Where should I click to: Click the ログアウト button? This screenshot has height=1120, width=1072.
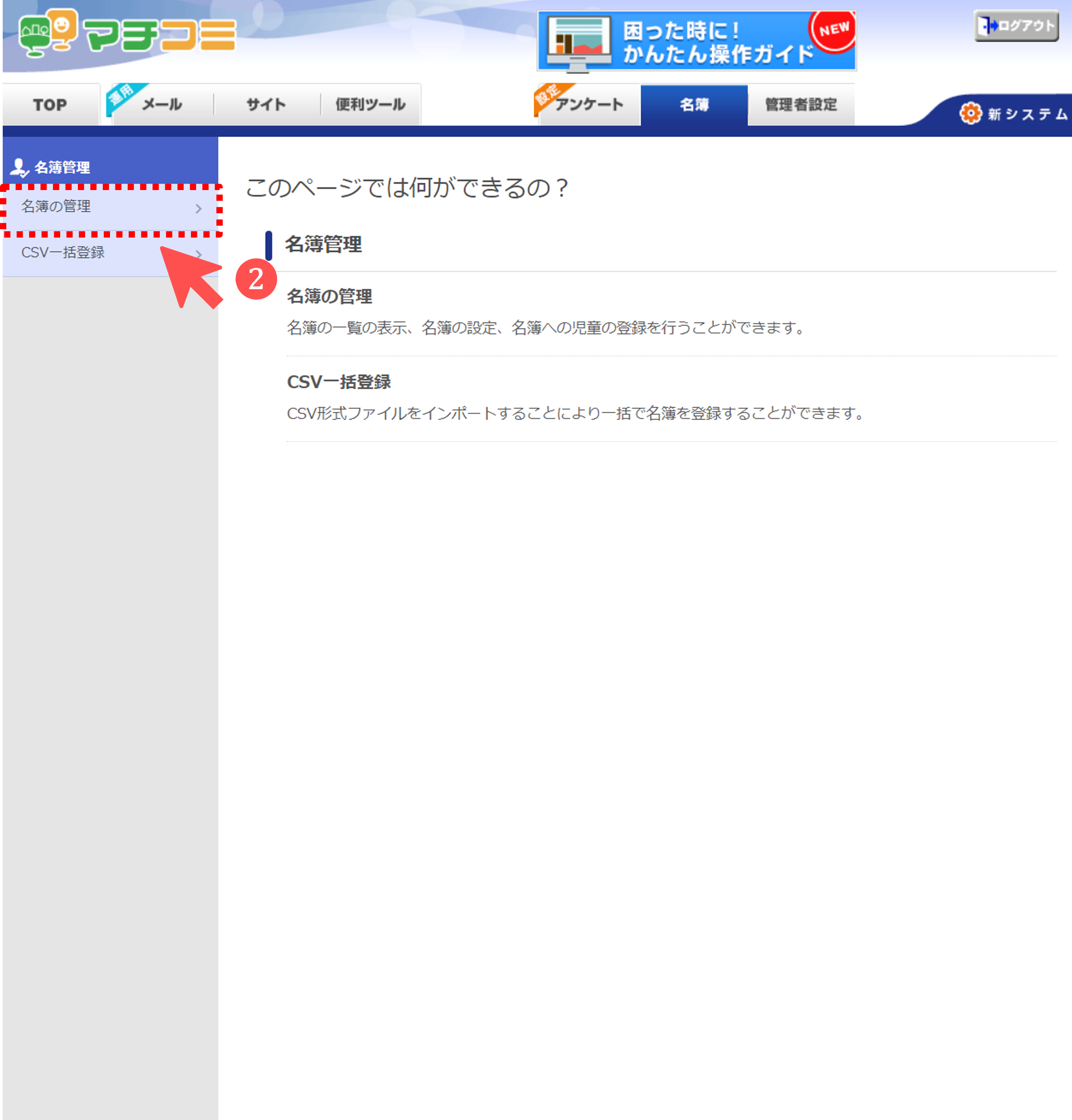[x=1016, y=26]
